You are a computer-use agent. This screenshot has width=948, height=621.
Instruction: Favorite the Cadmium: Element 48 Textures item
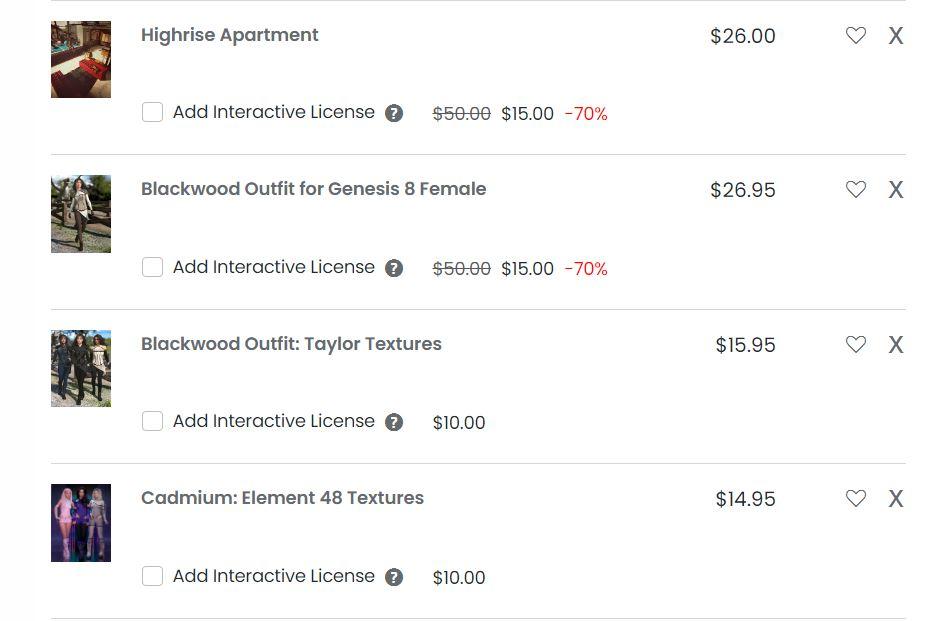(856, 498)
